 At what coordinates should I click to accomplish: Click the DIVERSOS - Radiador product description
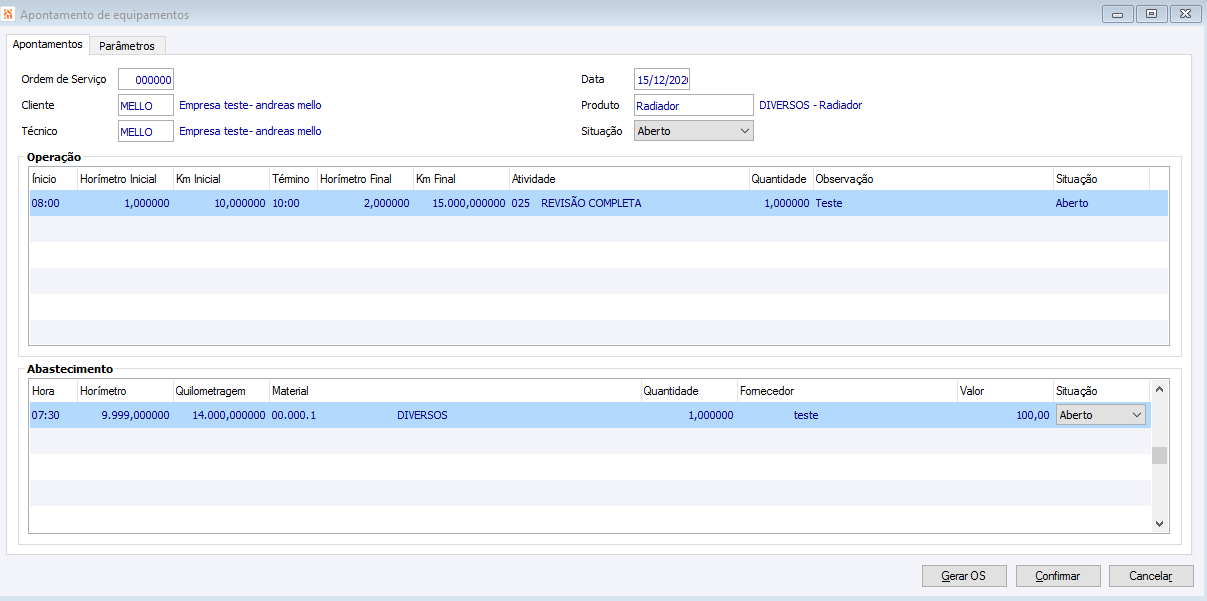point(810,105)
